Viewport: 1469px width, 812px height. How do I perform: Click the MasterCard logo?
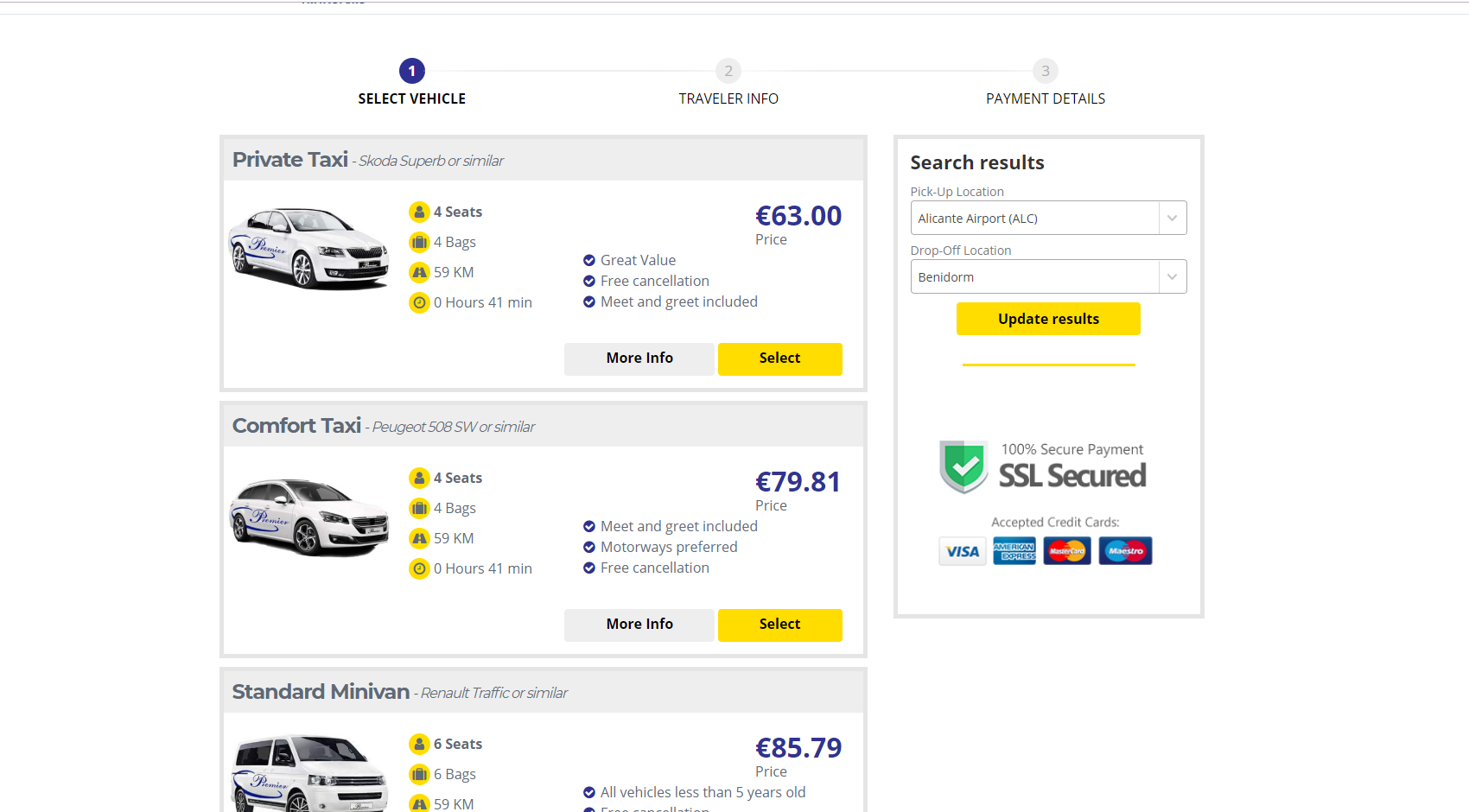(1067, 551)
